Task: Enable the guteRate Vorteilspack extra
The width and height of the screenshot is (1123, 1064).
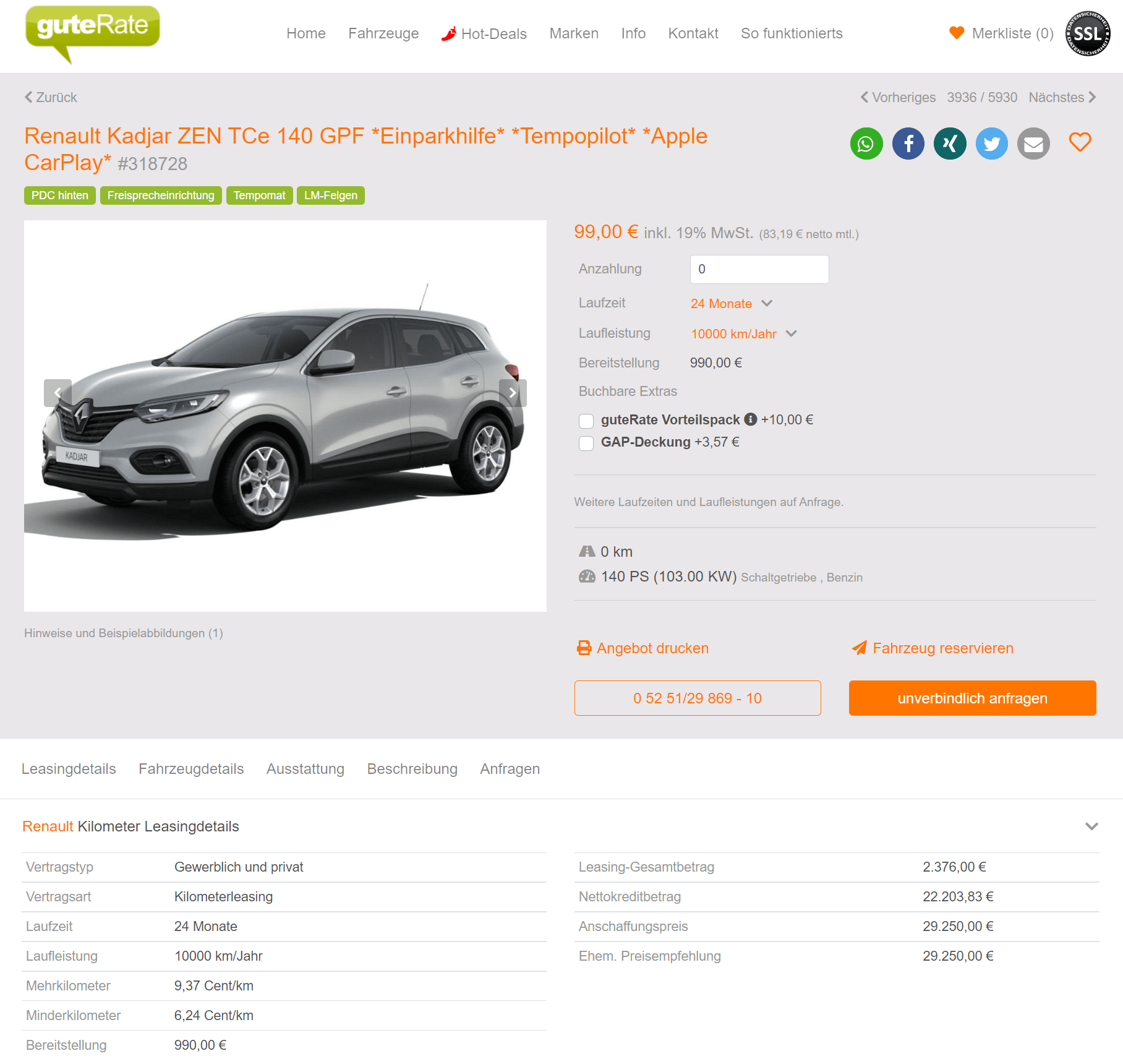Action: [x=586, y=421]
